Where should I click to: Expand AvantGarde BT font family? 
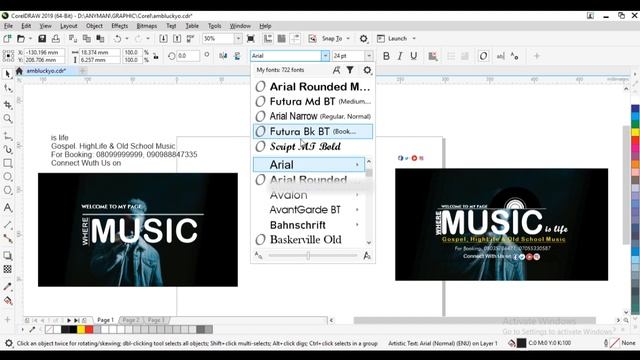(357, 210)
